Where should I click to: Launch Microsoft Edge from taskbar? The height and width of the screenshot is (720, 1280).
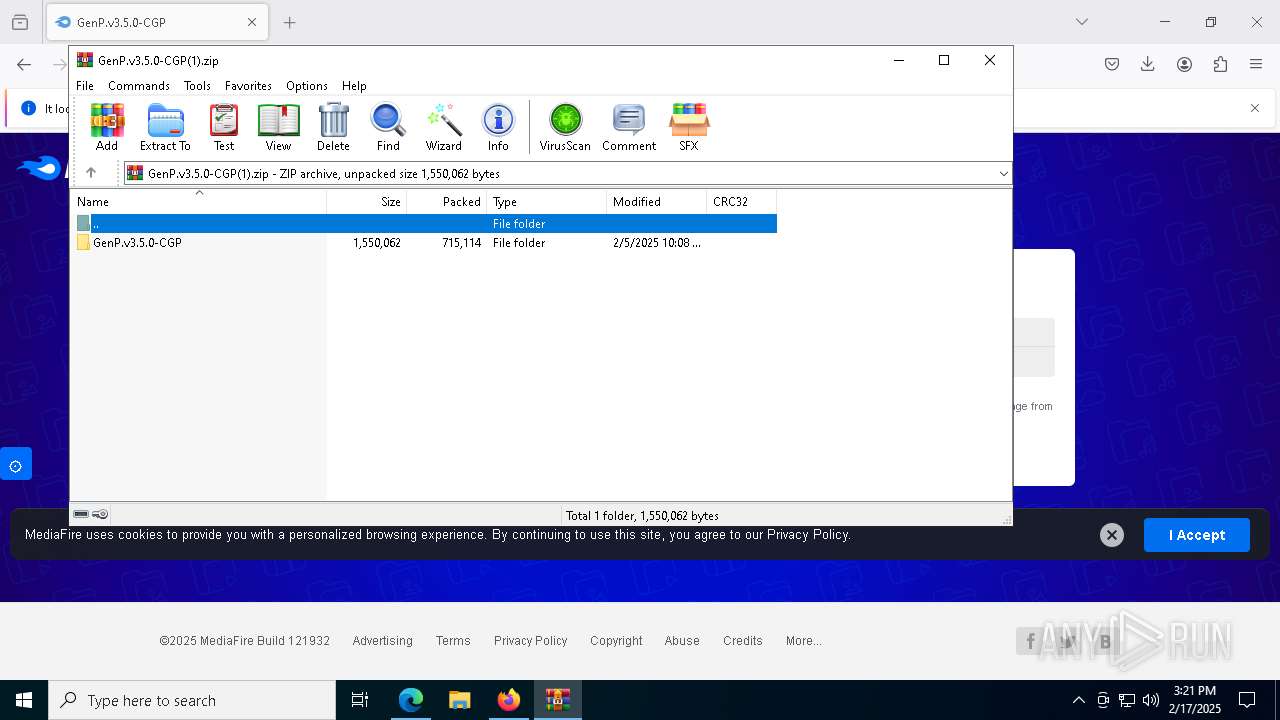411,700
